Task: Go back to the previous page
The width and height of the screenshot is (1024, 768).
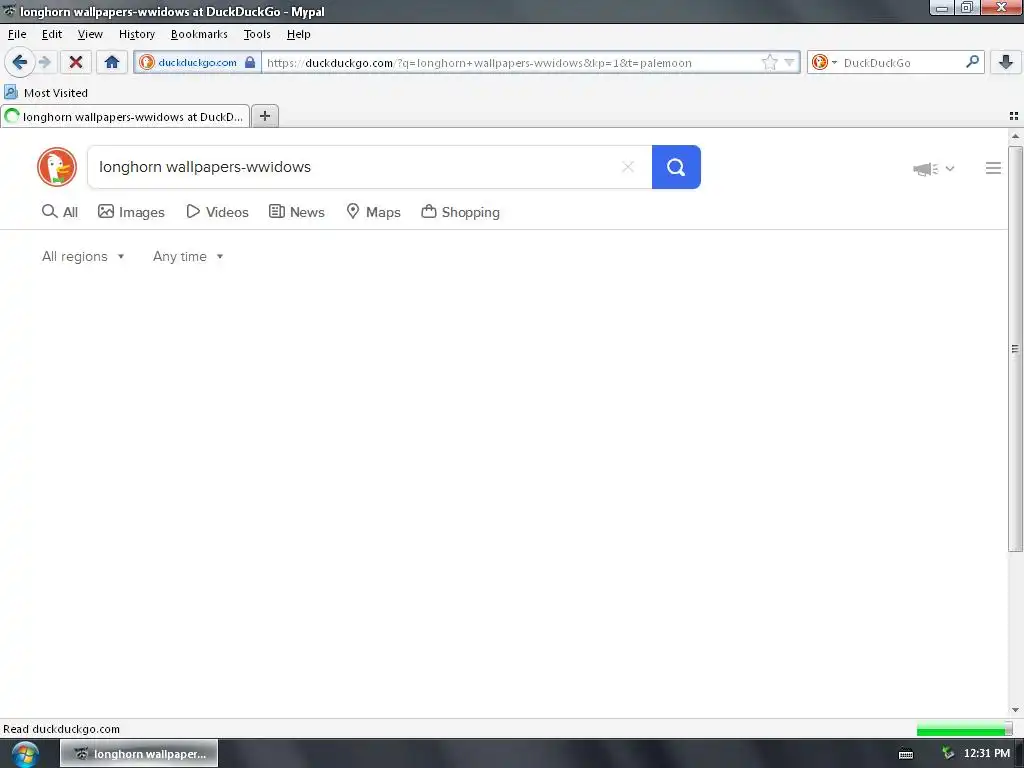Action: (20, 63)
